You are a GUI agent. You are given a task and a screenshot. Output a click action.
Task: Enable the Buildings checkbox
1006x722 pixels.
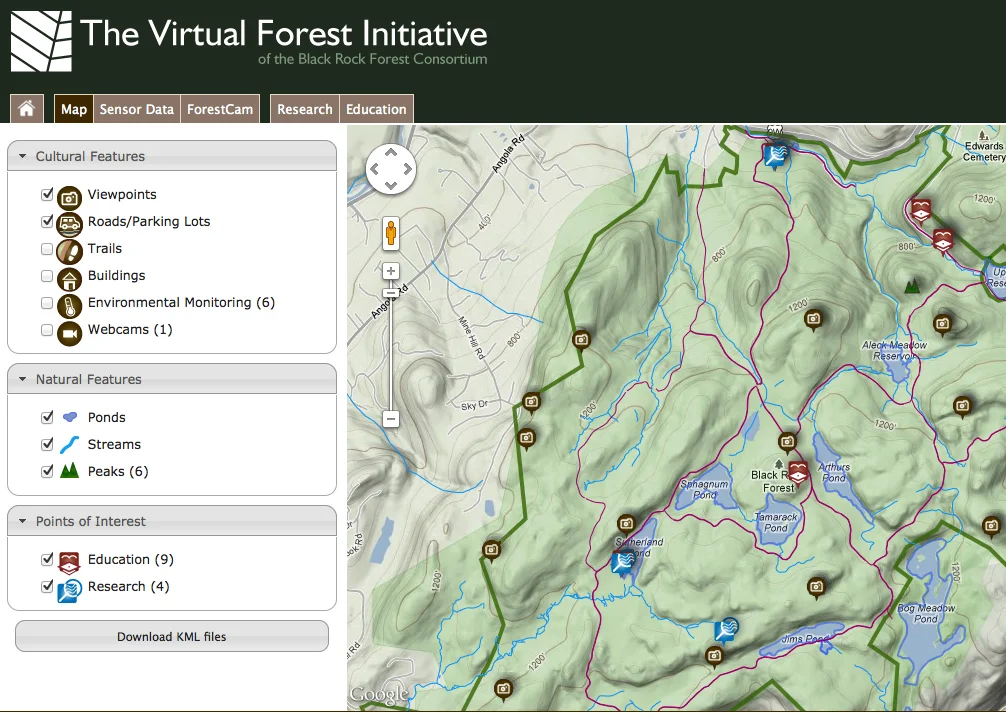coord(47,275)
